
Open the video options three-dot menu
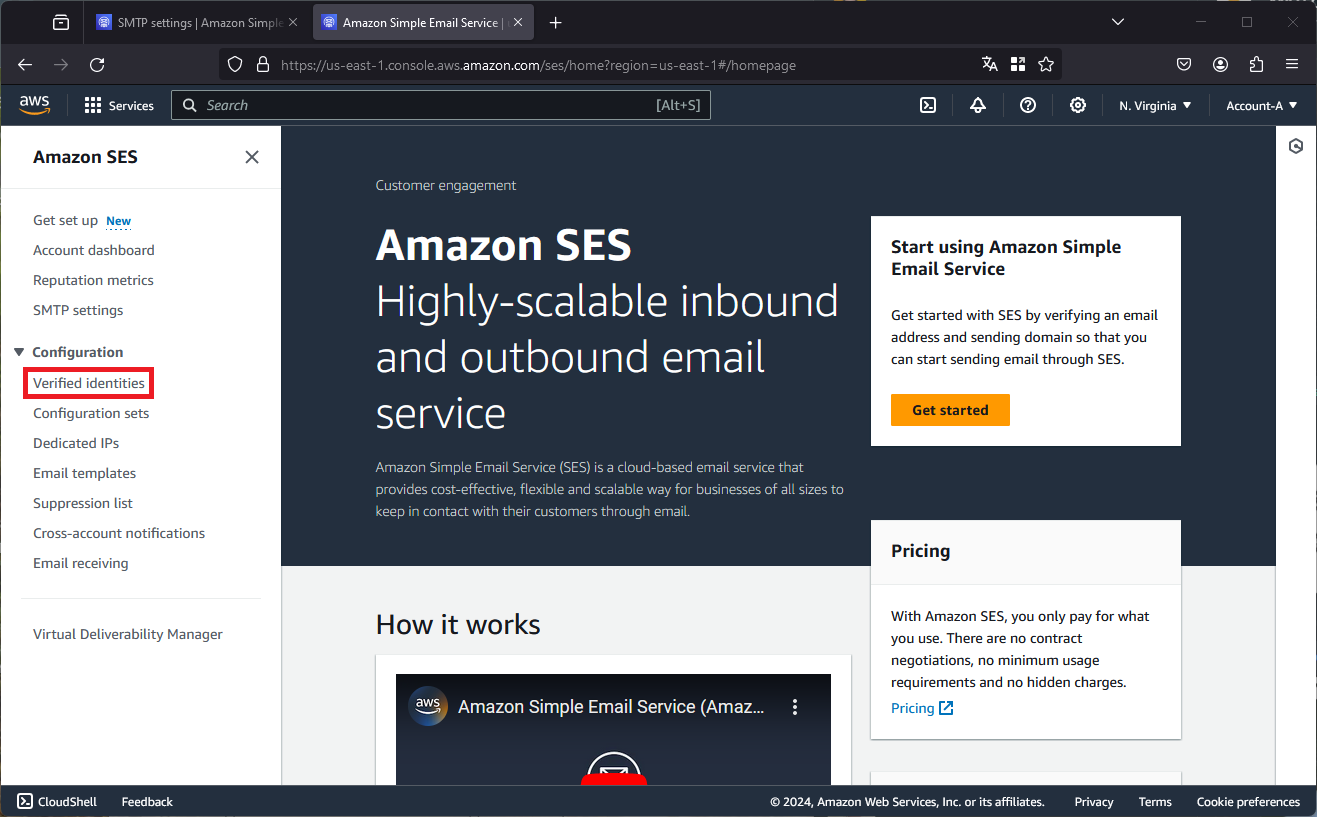[x=795, y=707]
